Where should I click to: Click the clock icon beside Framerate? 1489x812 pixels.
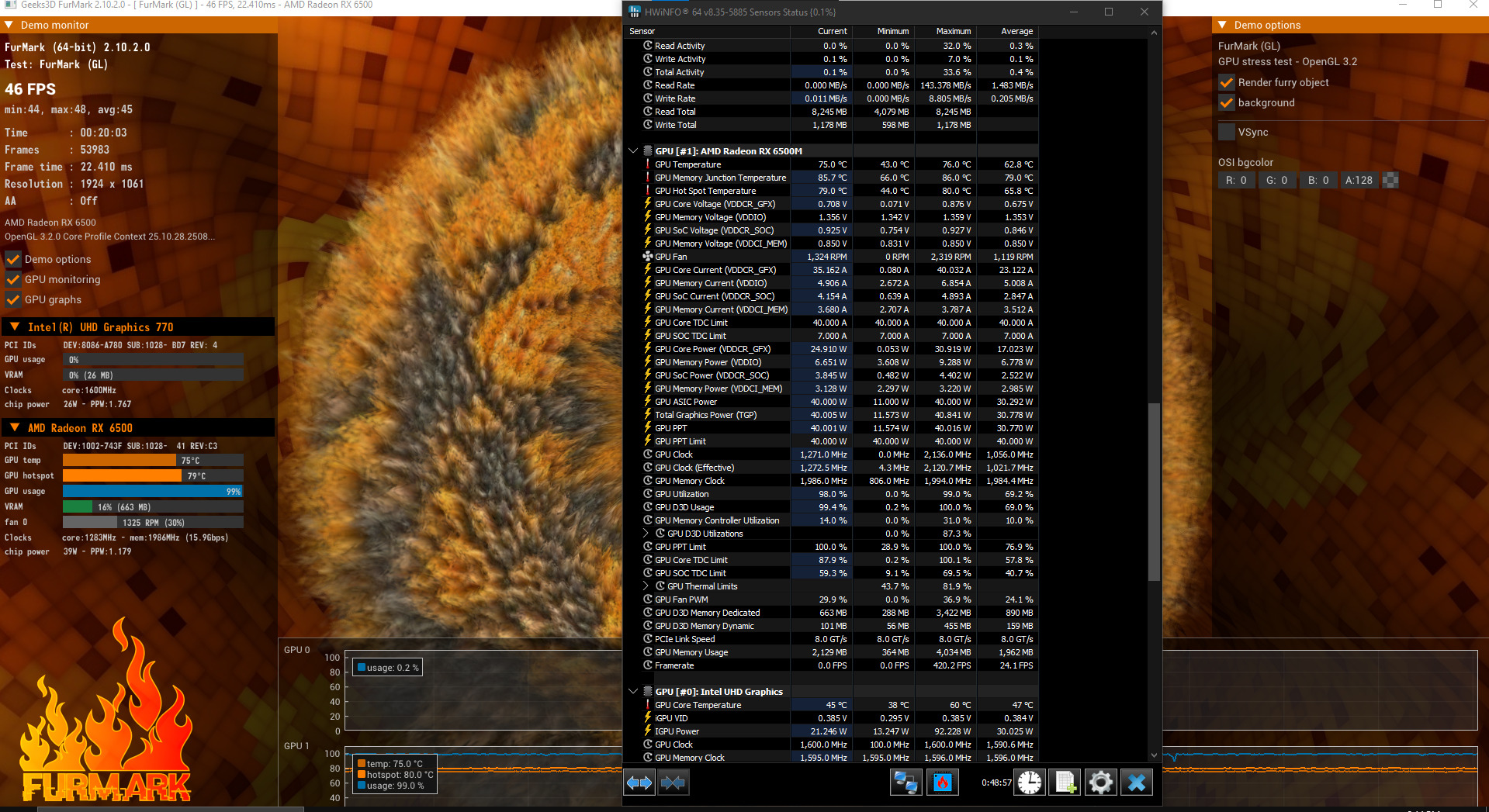[x=648, y=665]
